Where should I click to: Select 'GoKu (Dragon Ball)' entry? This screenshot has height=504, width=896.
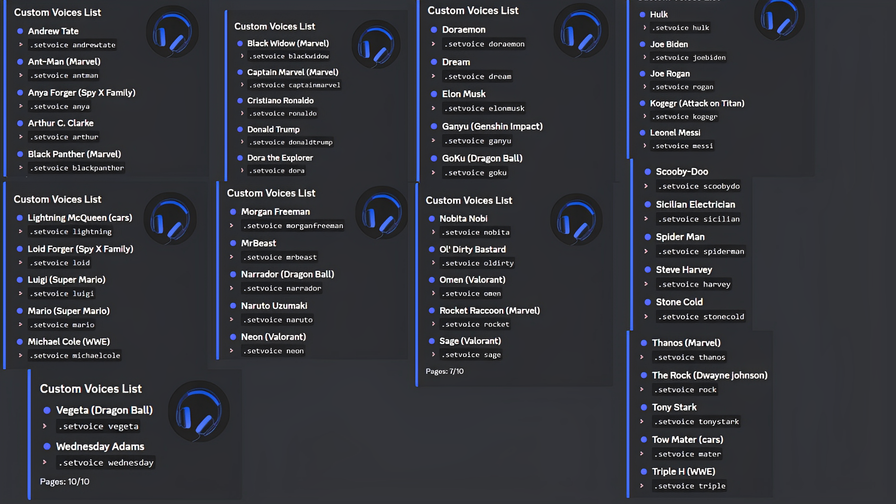[x=482, y=158]
